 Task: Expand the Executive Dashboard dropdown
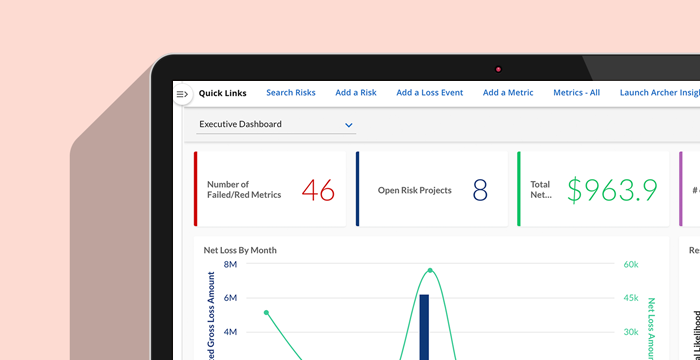pyautogui.click(x=276, y=125)
